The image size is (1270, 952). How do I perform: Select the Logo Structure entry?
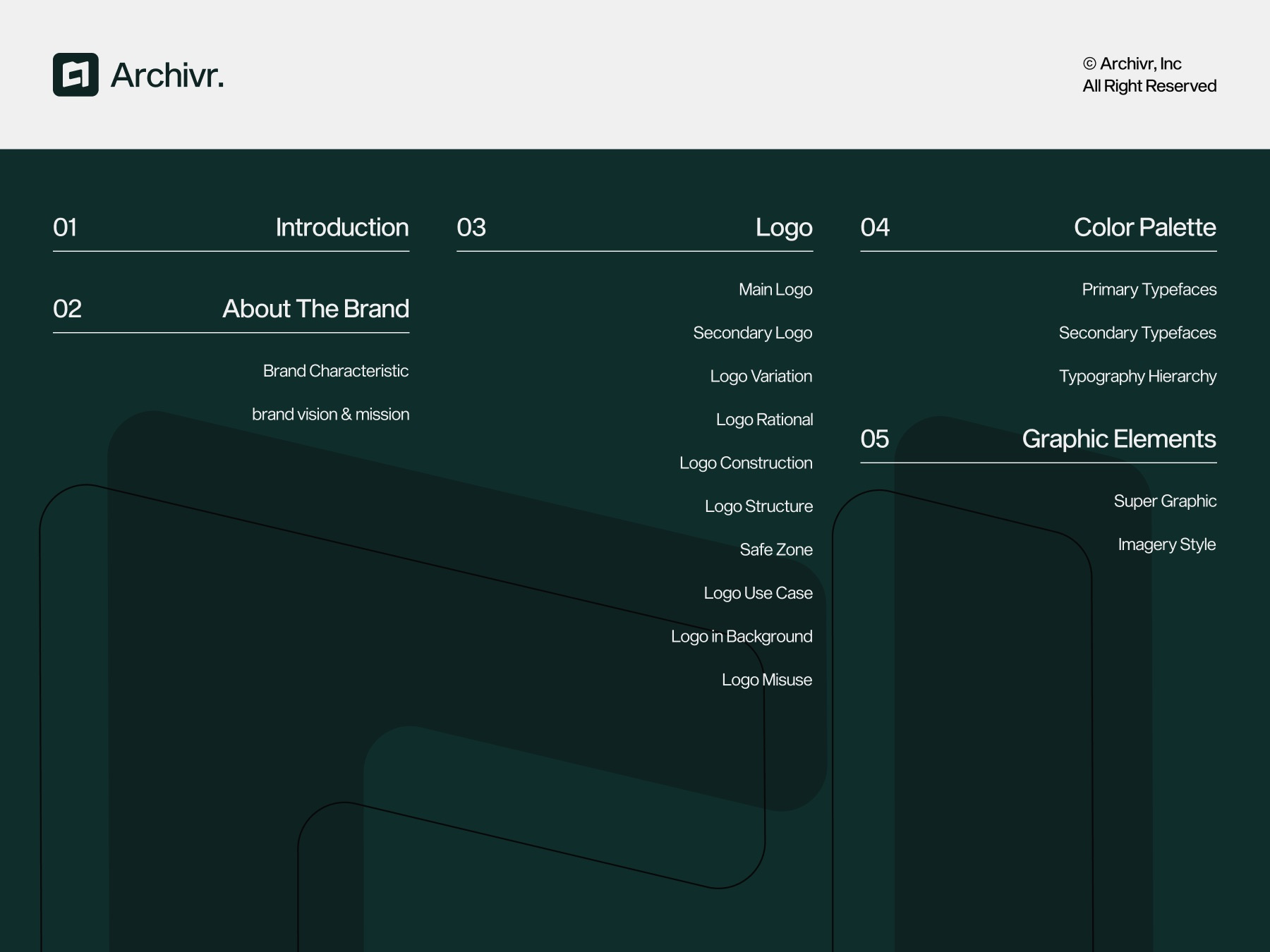tap(758, 506)
